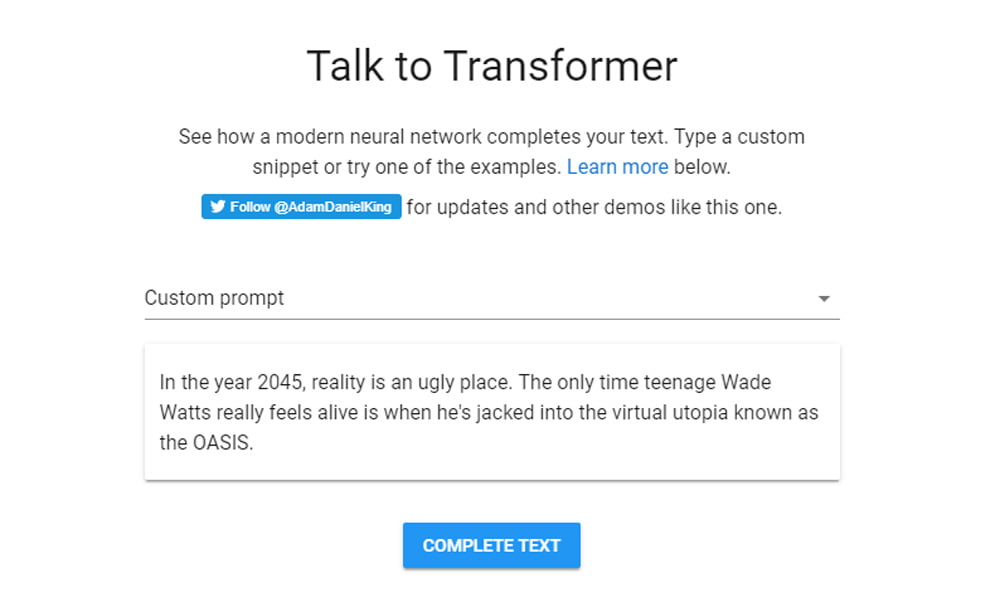Click the word Transformer in the title

coord(560,66)
